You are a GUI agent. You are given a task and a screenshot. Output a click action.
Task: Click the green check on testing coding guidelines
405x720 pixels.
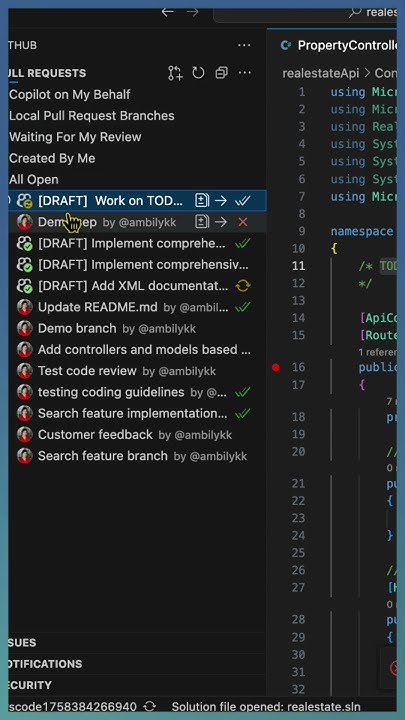click(242, 392)
